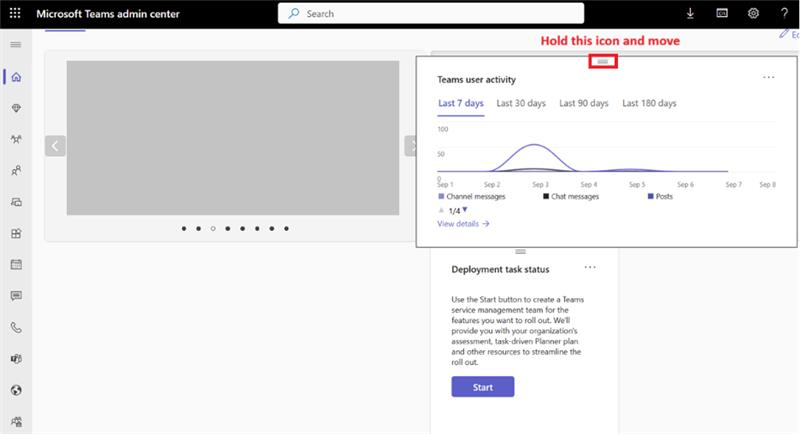
Task: Open the Teams apps icon in sidebar
Action: pos(16,234)
